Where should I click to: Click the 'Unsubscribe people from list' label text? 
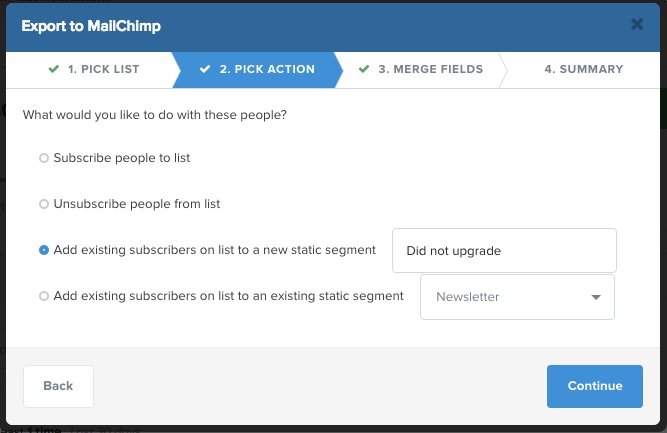pos(137,204)
